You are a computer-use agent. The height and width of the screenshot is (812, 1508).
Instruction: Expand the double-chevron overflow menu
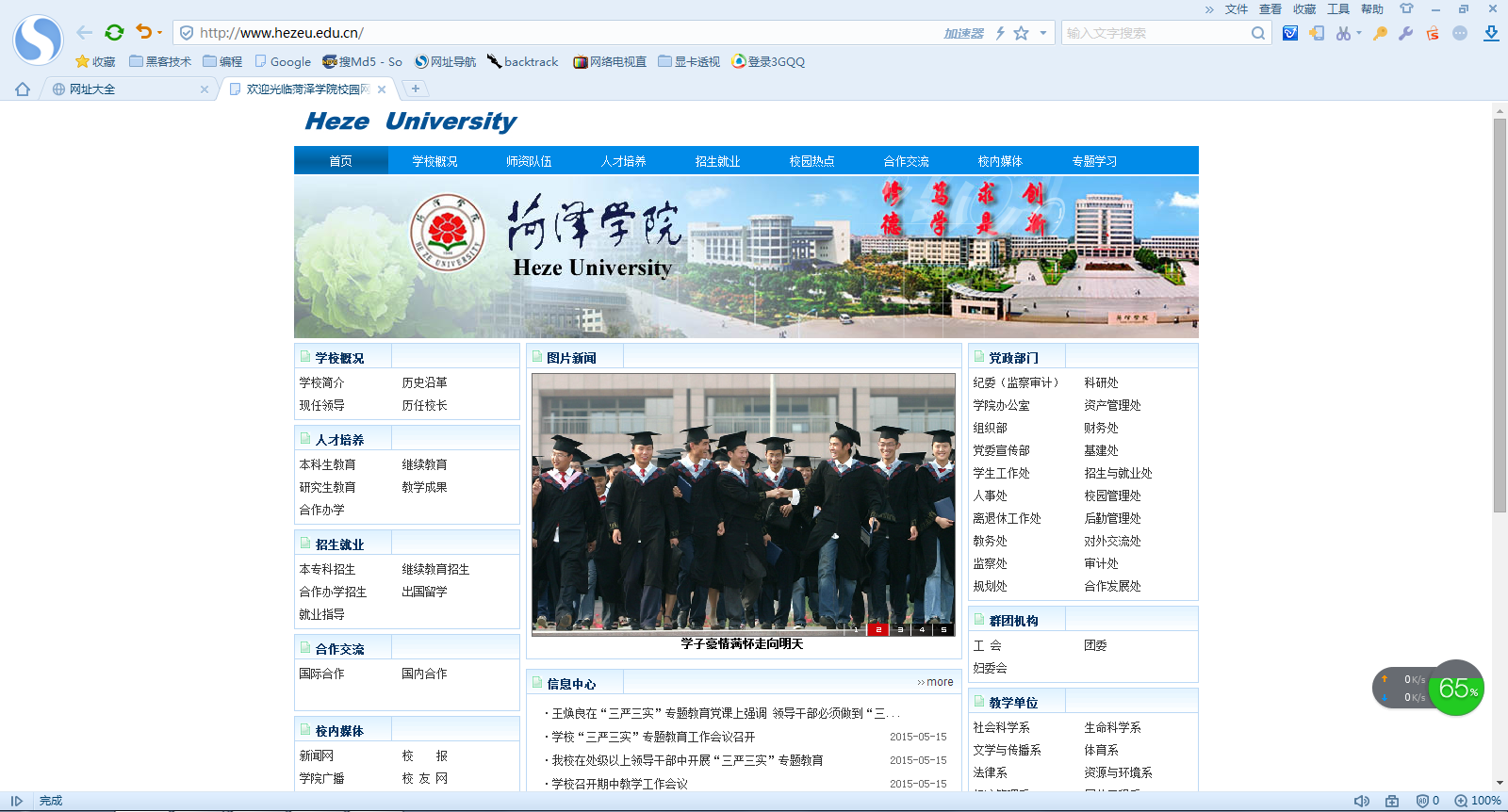(1209, 9)
